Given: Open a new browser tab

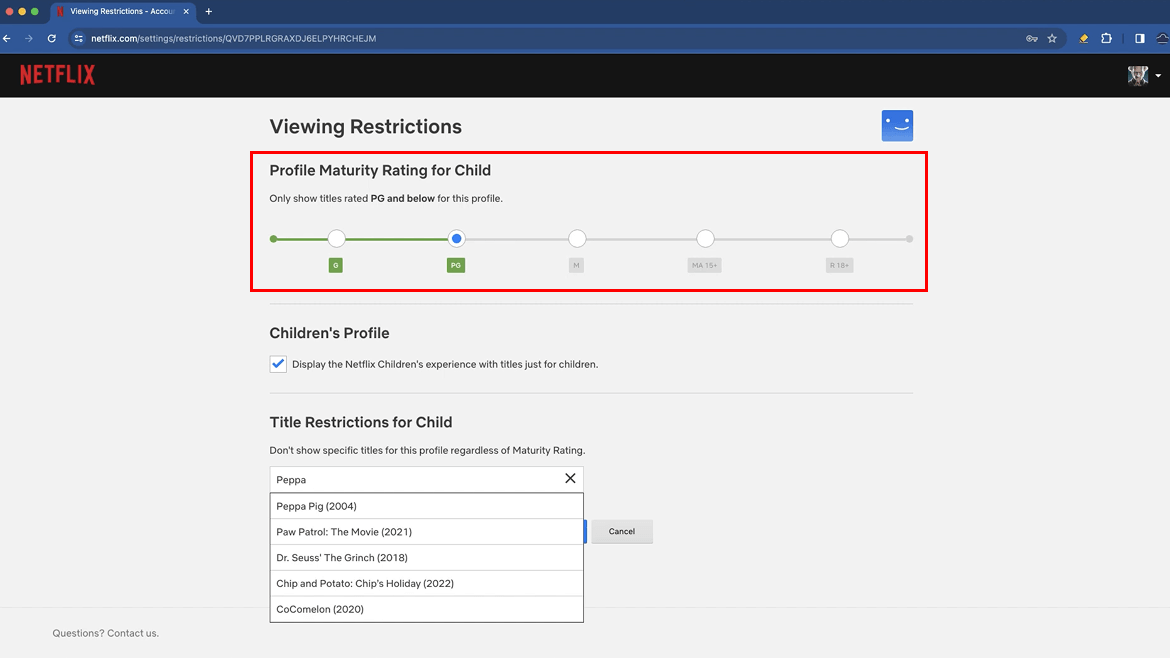Looking at the screenshot, I should click(x=209, y=13).
